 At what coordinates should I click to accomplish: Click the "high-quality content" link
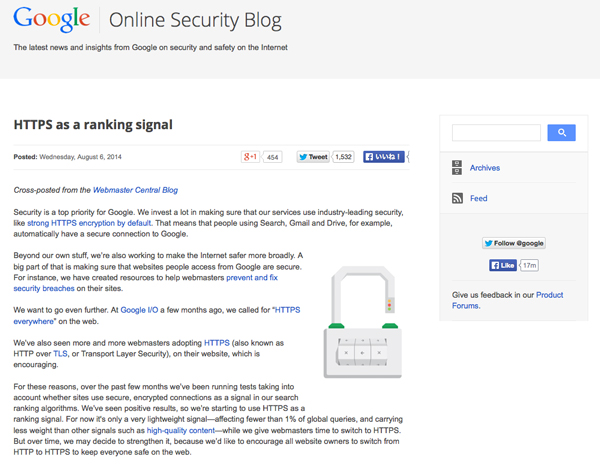[183, 429]
